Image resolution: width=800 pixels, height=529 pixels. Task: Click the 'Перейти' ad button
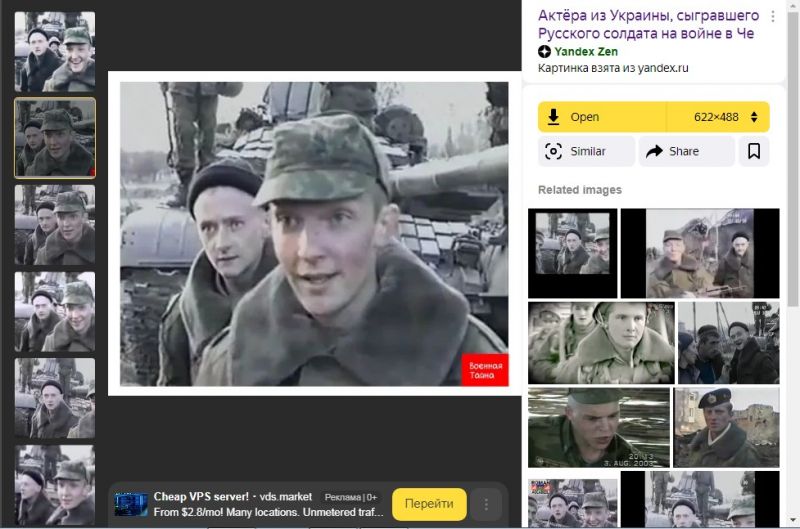429,504
